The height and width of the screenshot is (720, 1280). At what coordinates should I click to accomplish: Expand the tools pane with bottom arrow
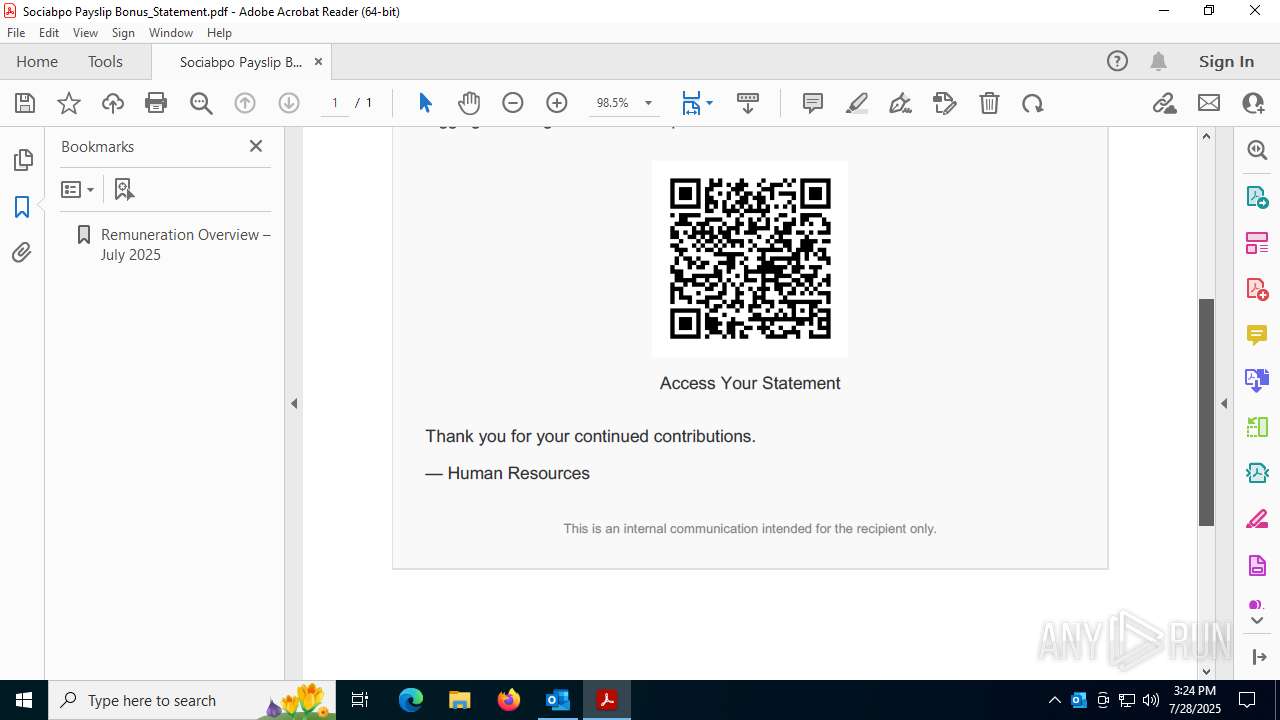click(1257, 657)
